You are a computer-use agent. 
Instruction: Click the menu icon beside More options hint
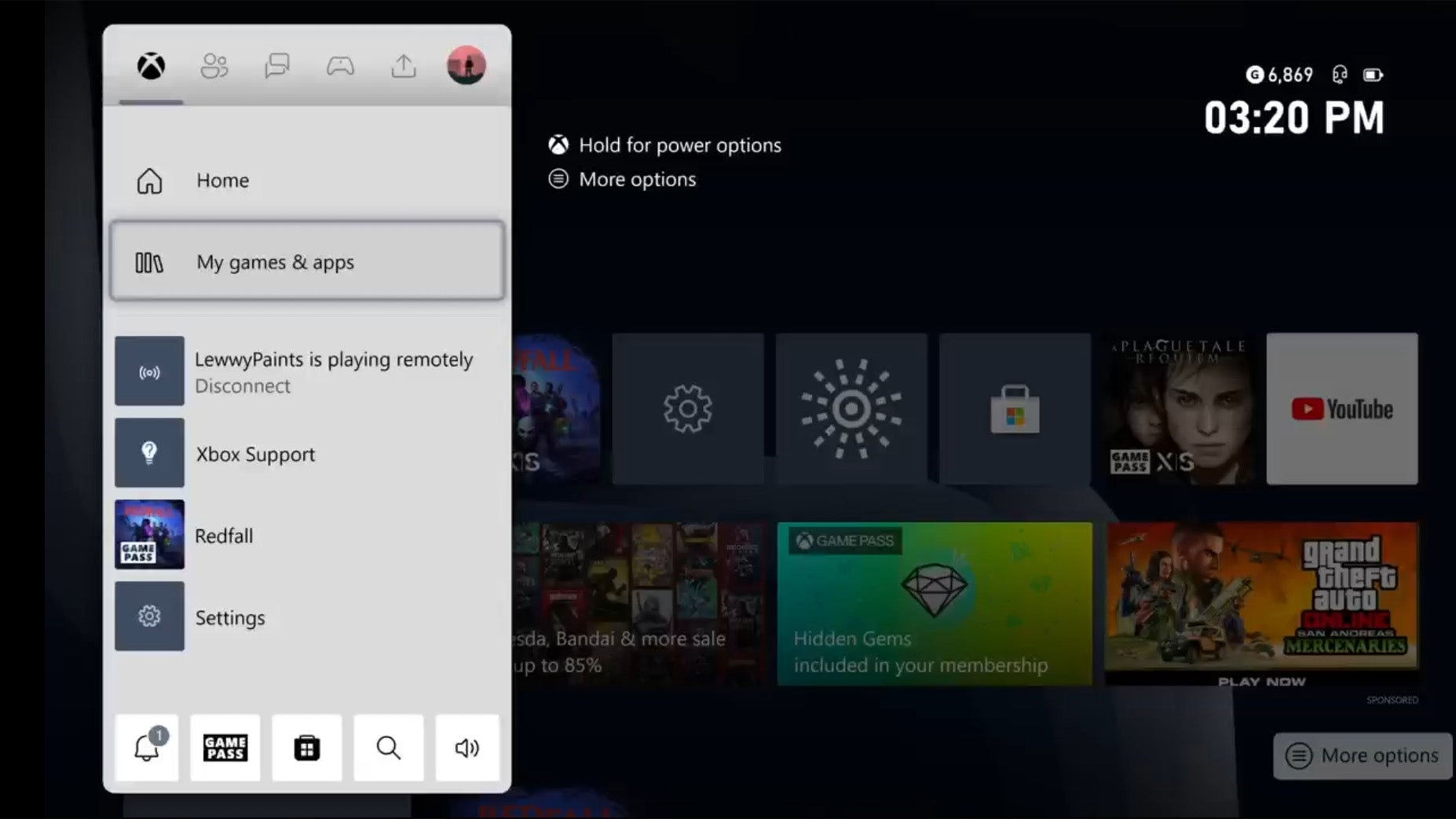click(558, 179)
